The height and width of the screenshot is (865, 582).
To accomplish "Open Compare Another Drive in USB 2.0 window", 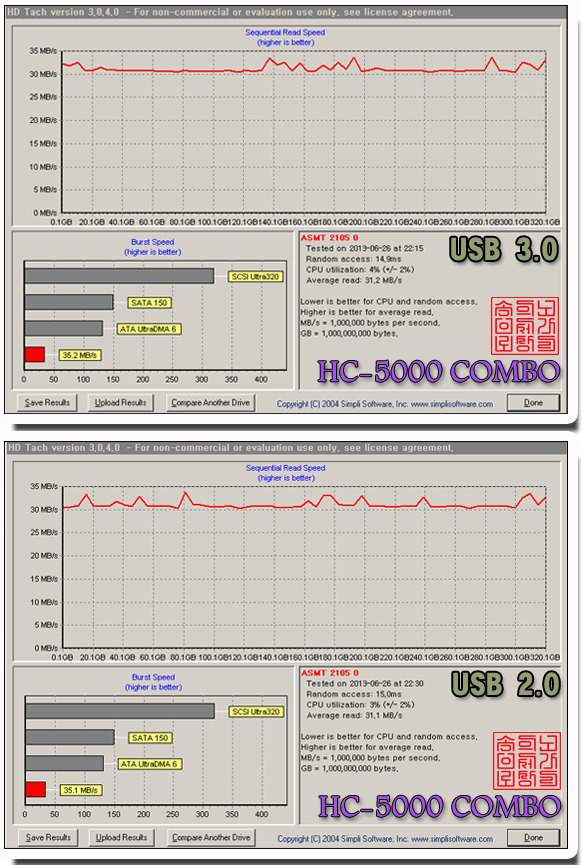I will click(211, 837).
